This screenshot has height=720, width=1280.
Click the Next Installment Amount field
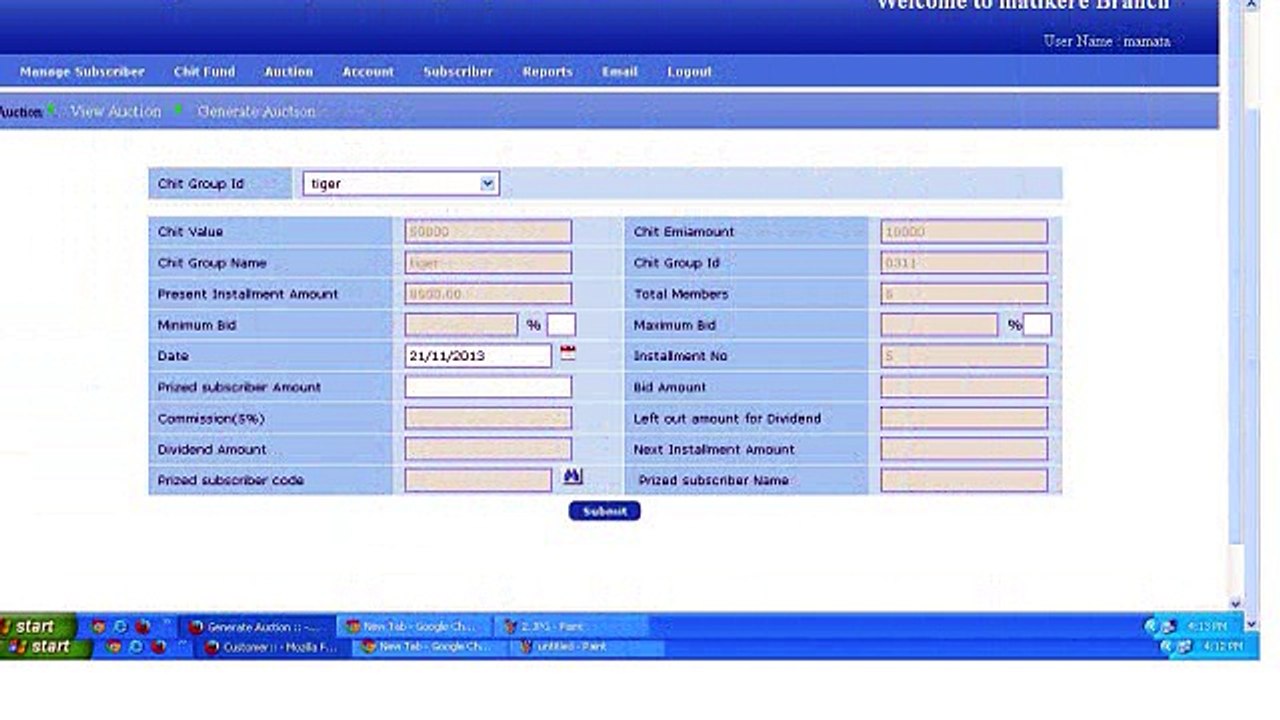click(964, 449)
